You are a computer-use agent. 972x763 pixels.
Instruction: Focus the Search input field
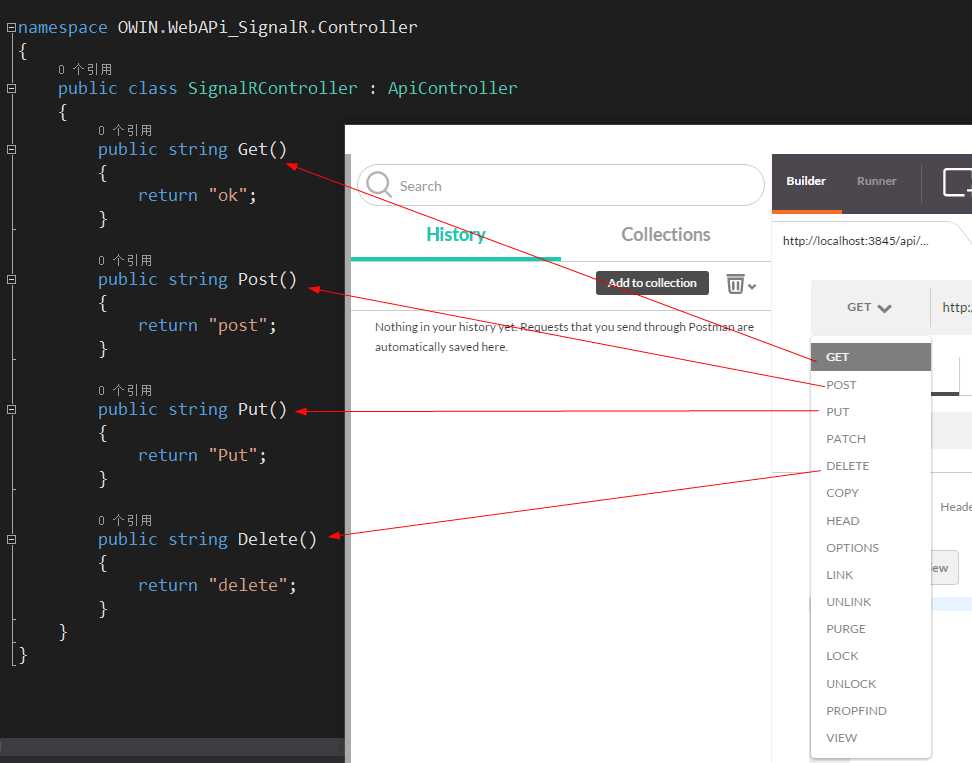[x=560, y=185]
